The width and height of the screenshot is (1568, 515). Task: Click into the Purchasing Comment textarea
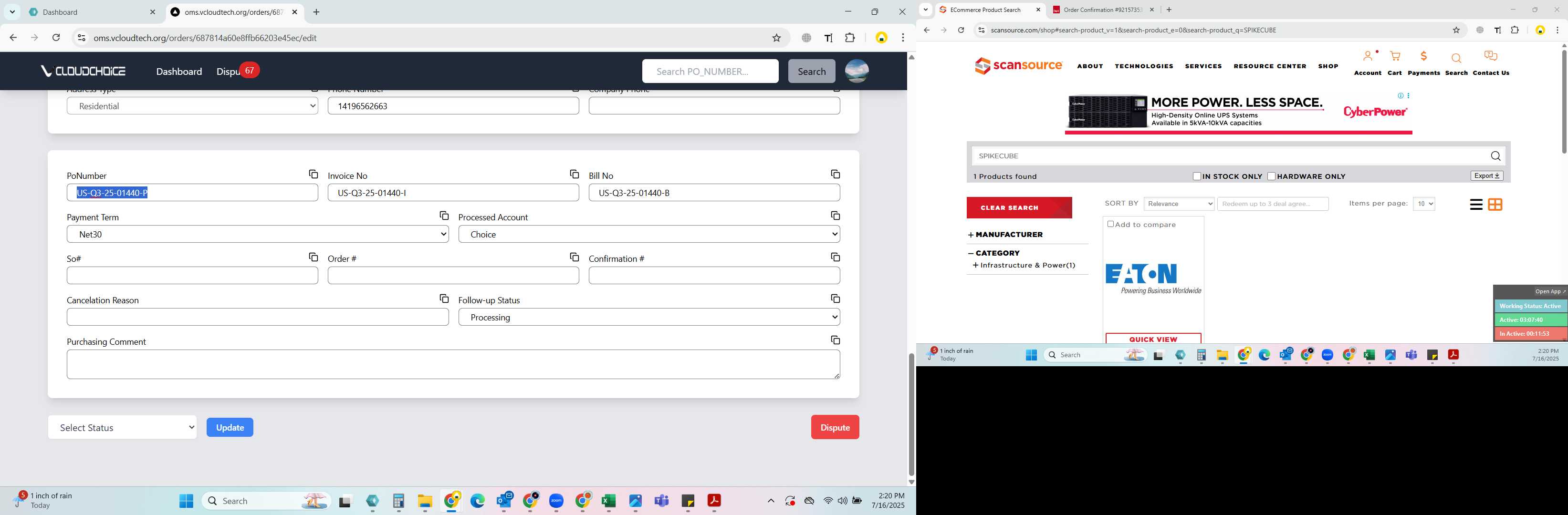[453, 364]
